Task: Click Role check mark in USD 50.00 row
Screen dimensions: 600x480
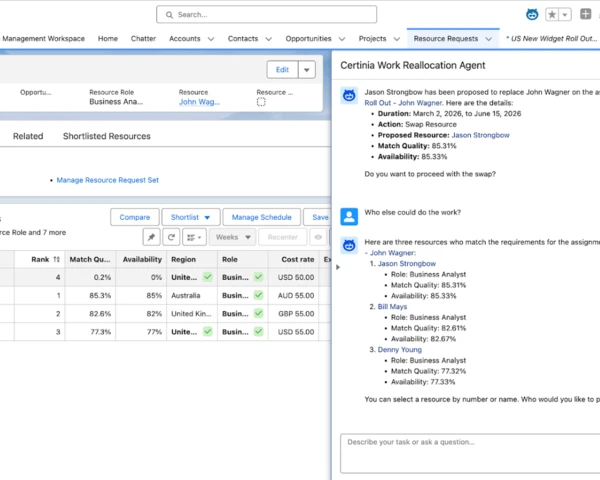Action: tap(259, 277)
